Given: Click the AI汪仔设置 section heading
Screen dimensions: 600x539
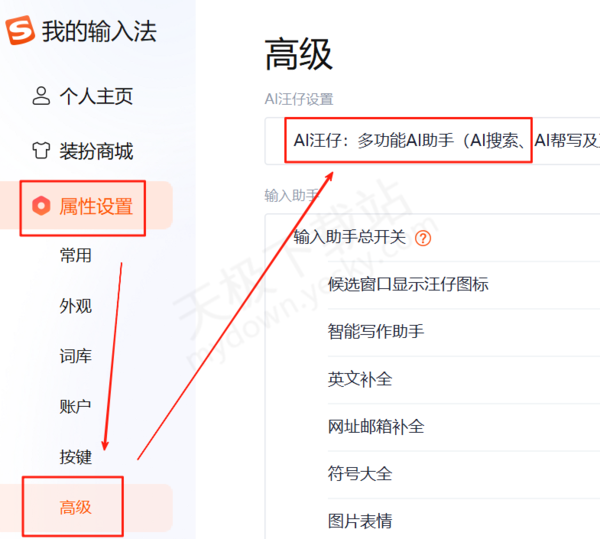Looking at the screenshot, I should tap(299, 99).
